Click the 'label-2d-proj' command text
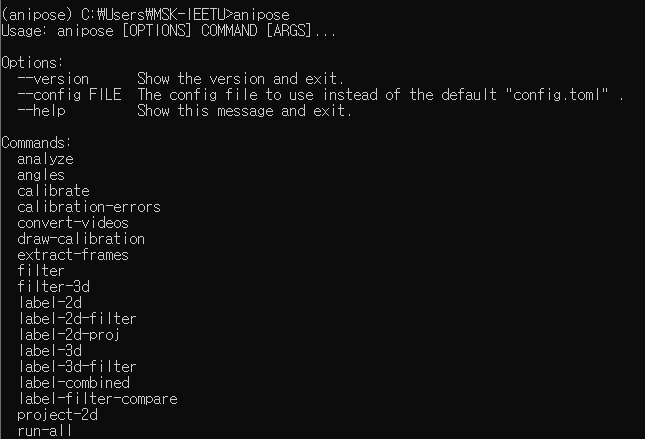The width and height of the screenshot is (645, 439). (69, 335)
